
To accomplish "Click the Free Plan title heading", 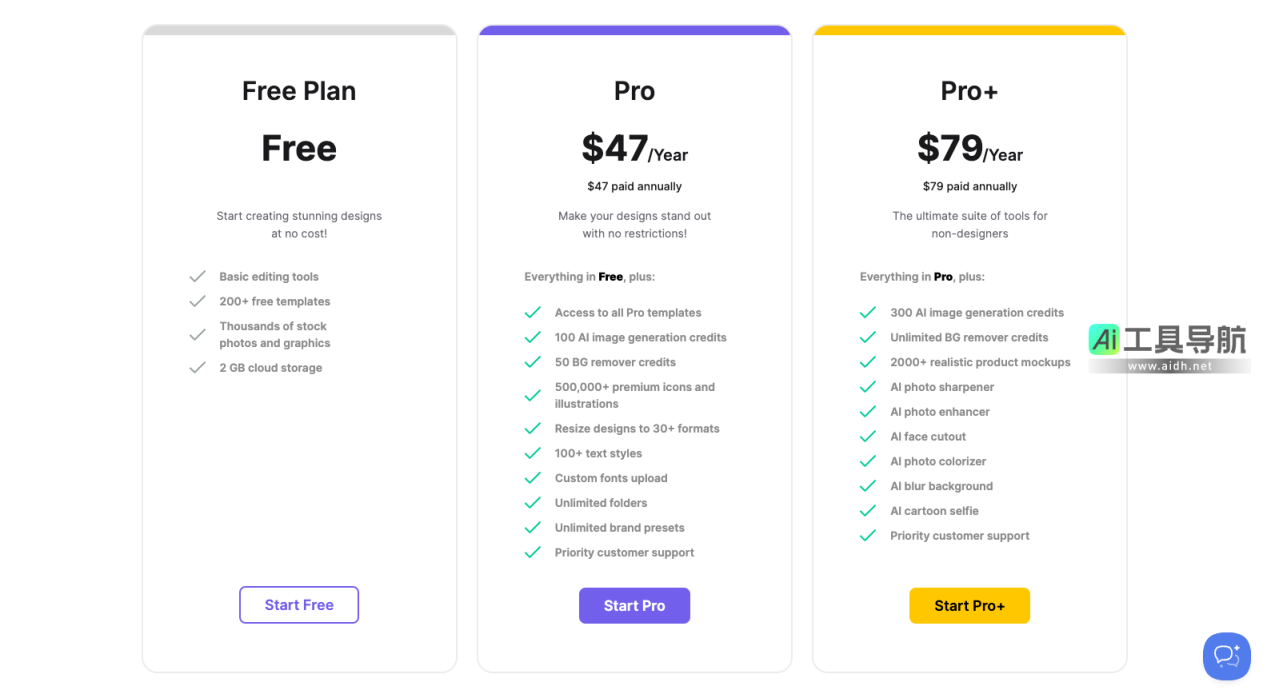I will point(299,91).
